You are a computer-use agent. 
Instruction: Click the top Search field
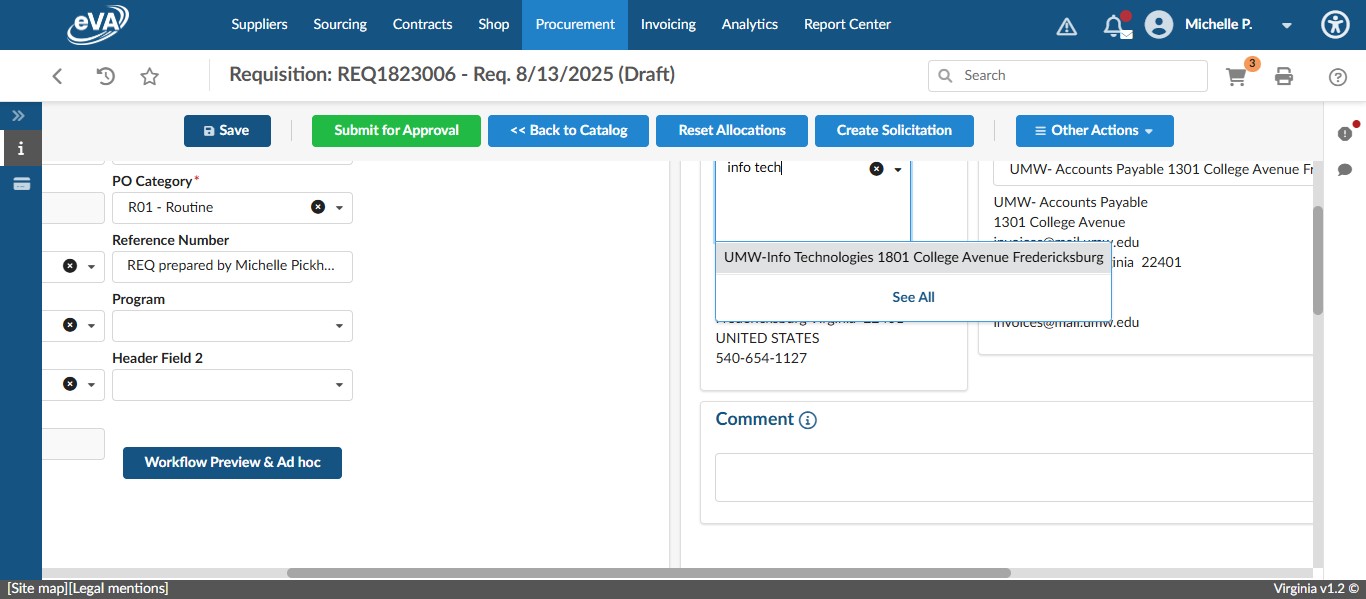coord(1068,76)
